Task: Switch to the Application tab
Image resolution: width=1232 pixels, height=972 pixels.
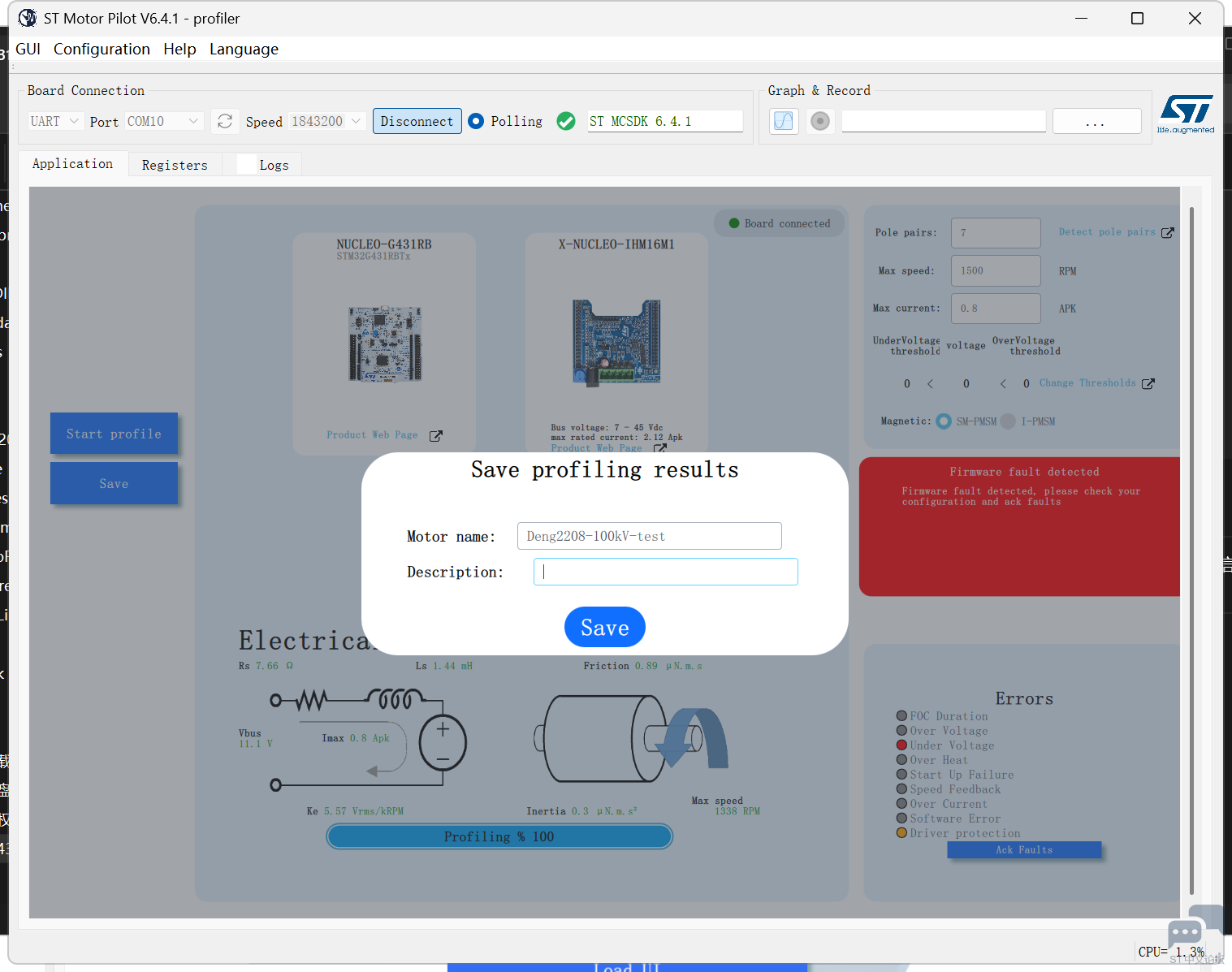Action: (73, 163)
